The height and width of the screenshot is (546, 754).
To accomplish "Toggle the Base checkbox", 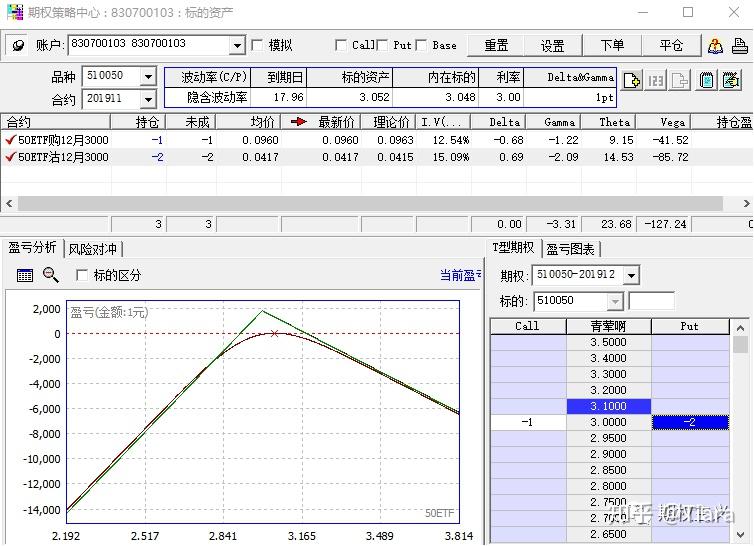I will click(x=421, y=45).
